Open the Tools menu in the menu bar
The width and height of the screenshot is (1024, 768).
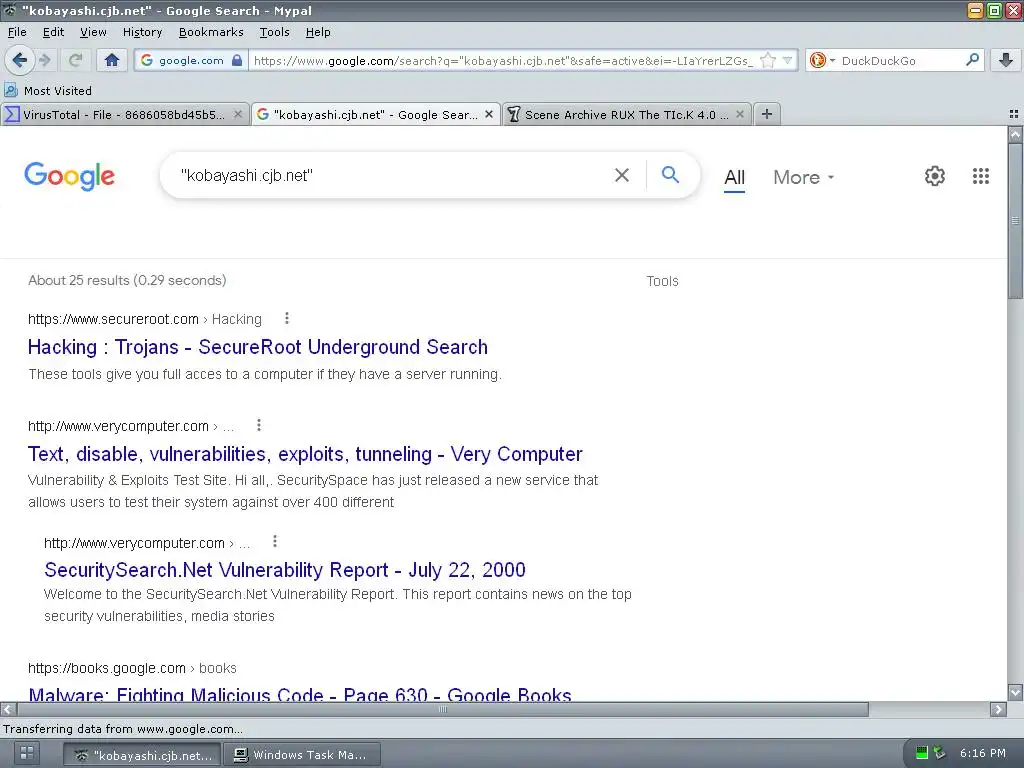pyautogui.click(x=274, y=32)
